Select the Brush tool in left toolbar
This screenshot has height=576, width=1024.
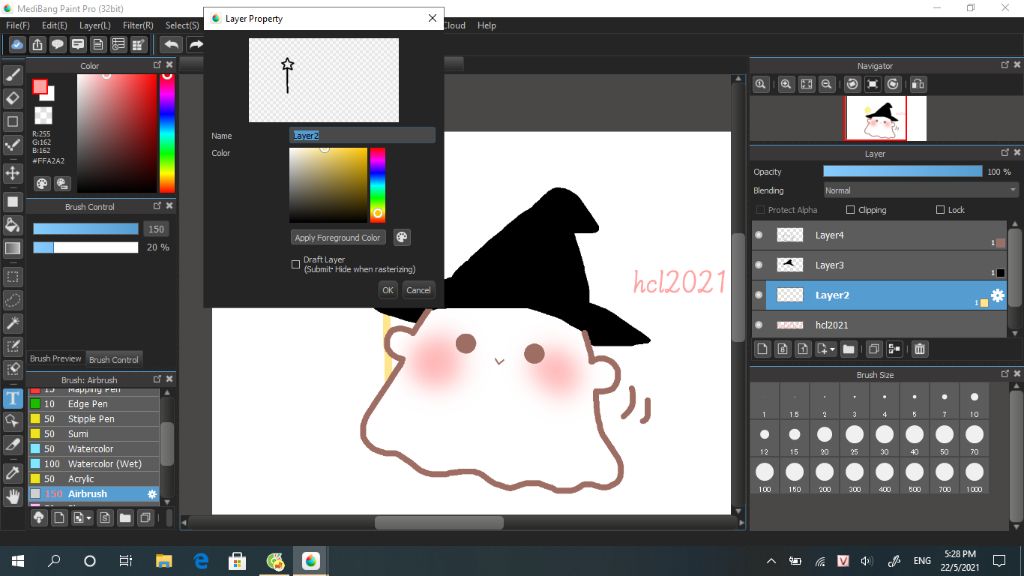(x=12, y=75)
